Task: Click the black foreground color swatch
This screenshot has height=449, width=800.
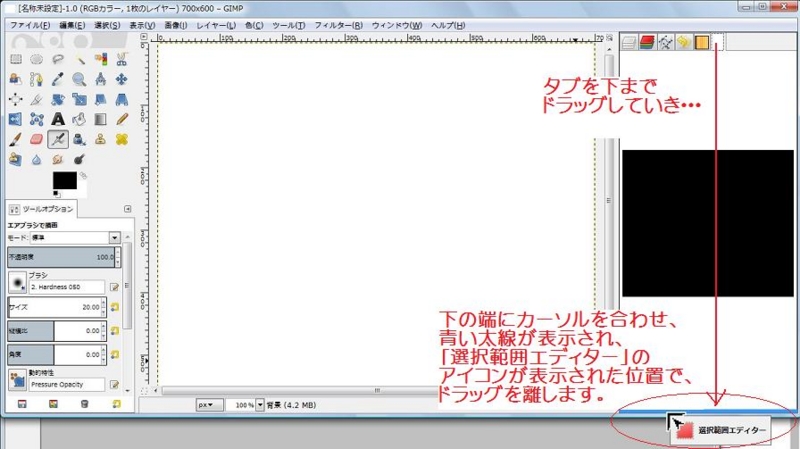Action: pos(64,180)
